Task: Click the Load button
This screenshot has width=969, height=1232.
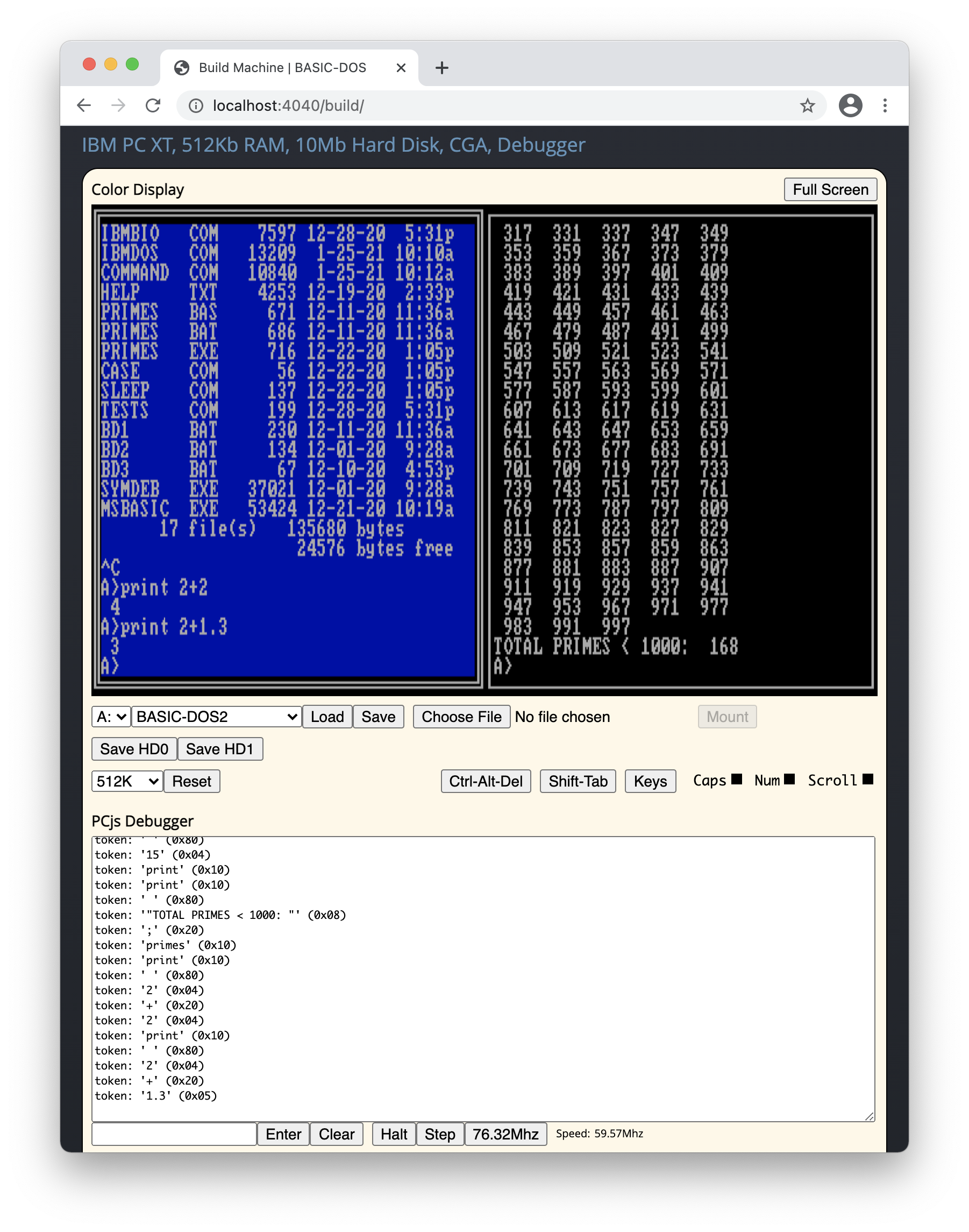Action: pos(327,717)
